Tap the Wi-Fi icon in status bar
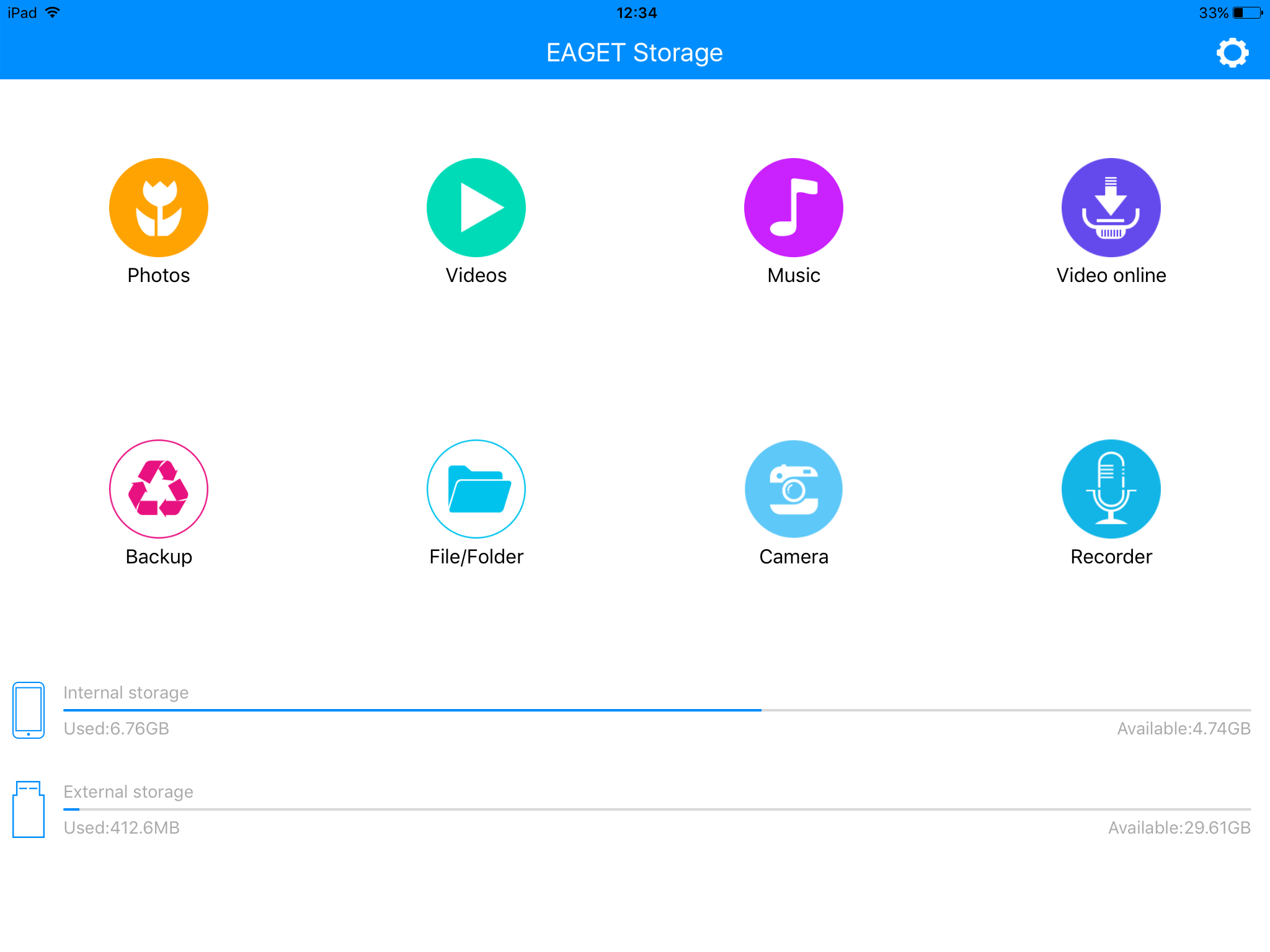The image size is (1270, 952). click(53, 12)
